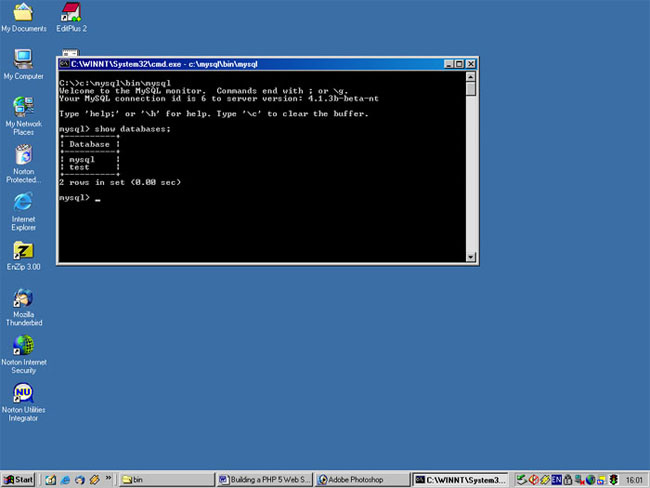This screenshot has height=488, width=650.
Task: Switch to Adobe Photoshop in taskbar
Action: point(362,479)
